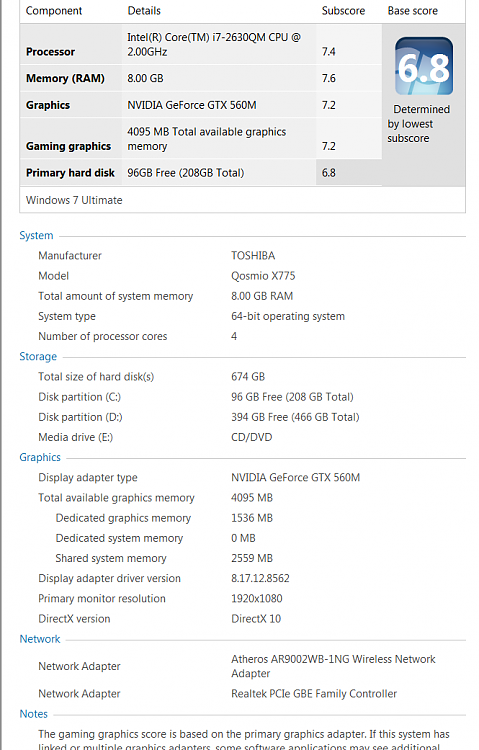Click the Primary hard disk 6.8 subscore

coord(328,173)
